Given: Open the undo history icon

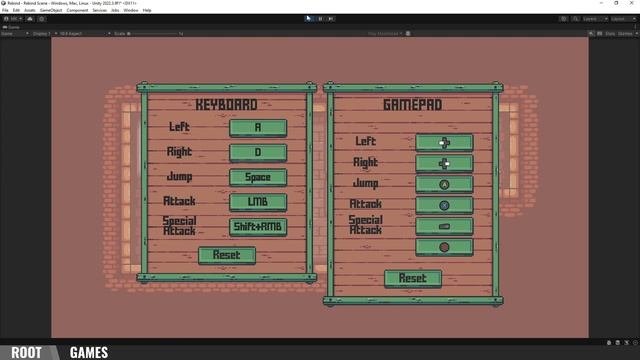Looking at the screenshot, I should click(x=564, y=19).
